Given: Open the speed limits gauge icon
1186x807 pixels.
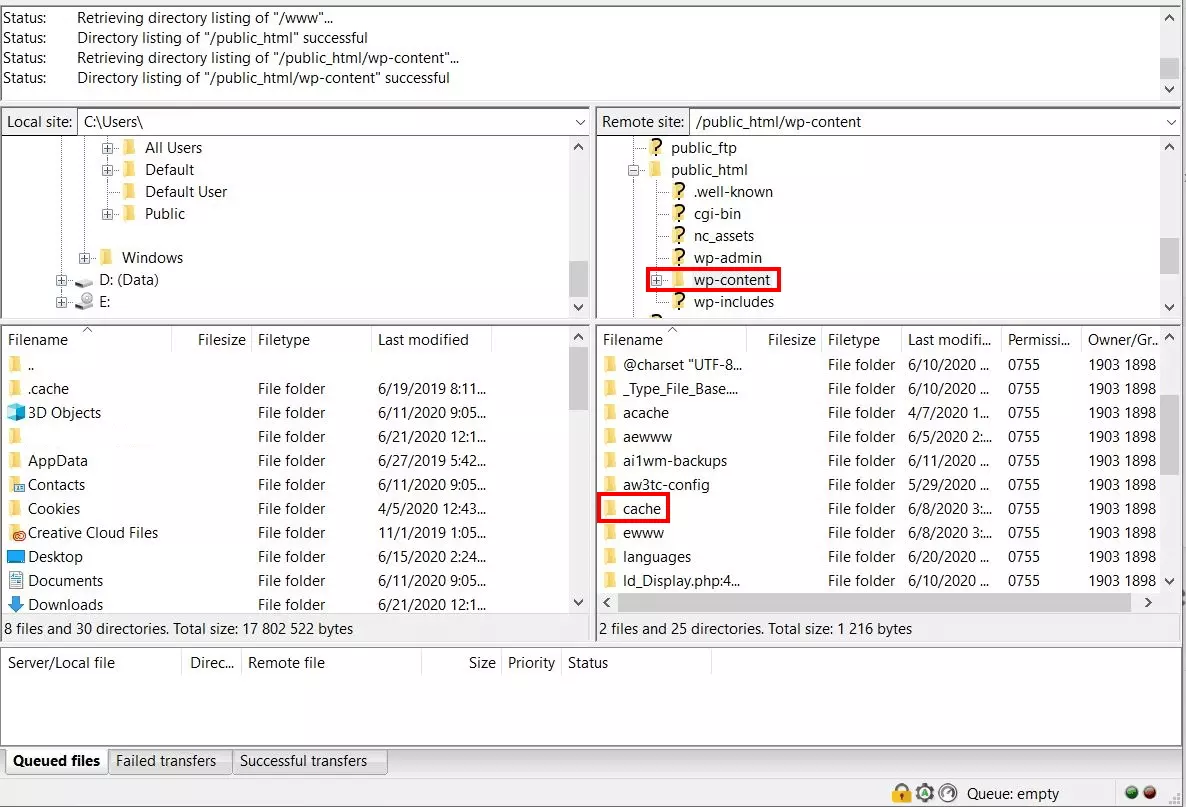Looking at the screenshot, I should click(948, 793).
